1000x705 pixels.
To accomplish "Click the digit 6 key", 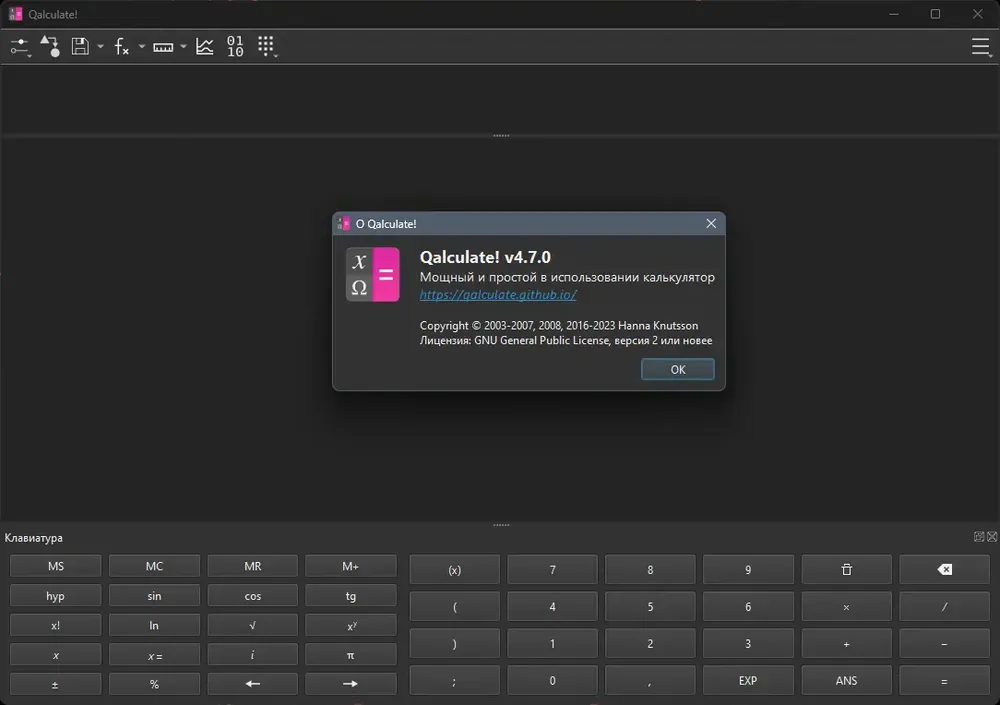I will pyautogui.click(x=748, y=607).
